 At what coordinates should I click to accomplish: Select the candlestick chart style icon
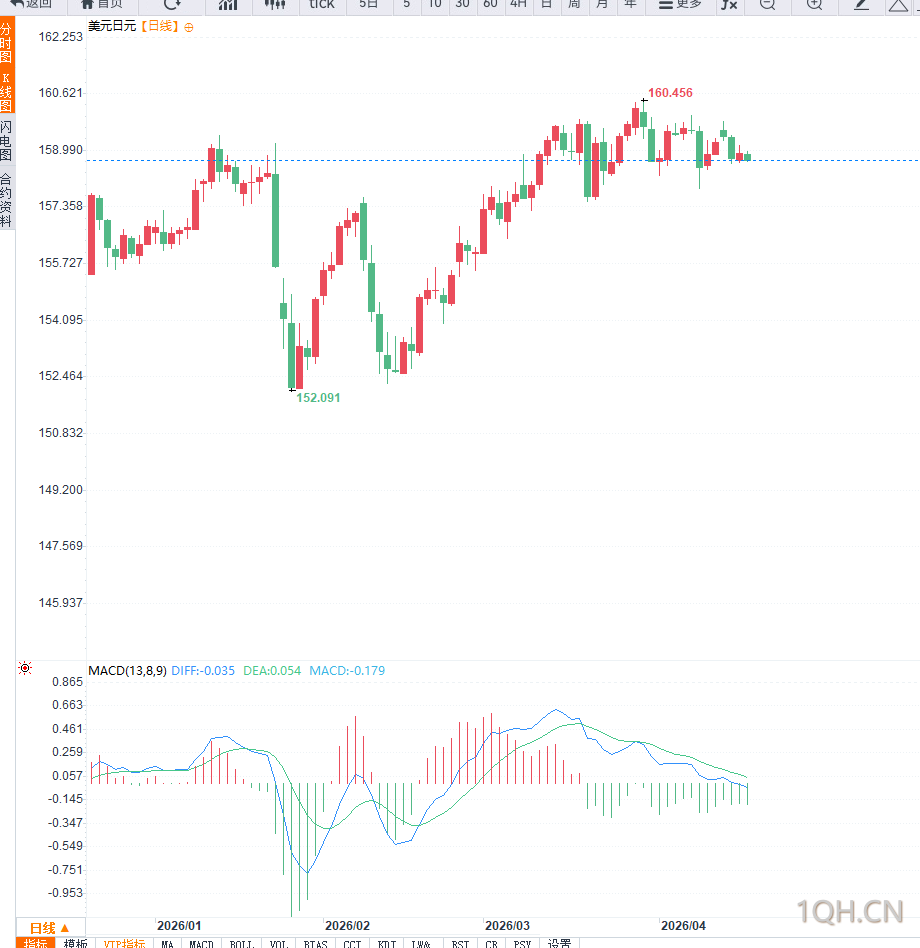point(275,4)
